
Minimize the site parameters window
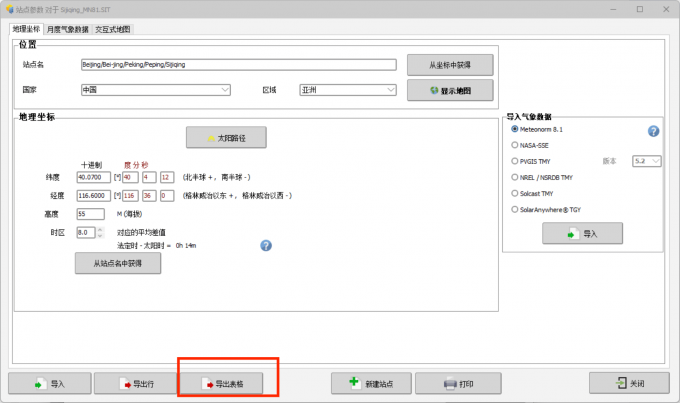(x=613, y=9)
